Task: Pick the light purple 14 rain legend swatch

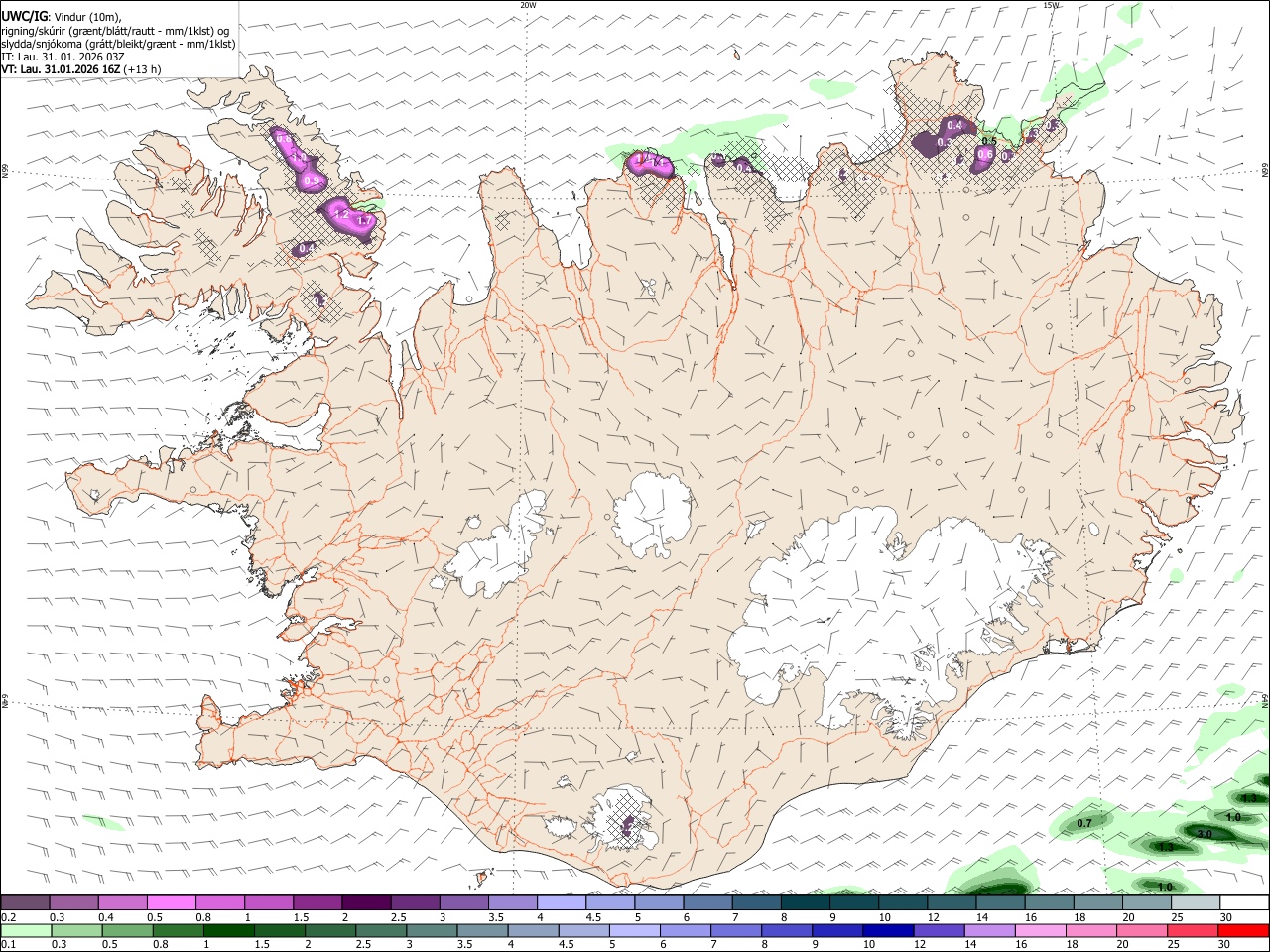Action: point(990,931)
